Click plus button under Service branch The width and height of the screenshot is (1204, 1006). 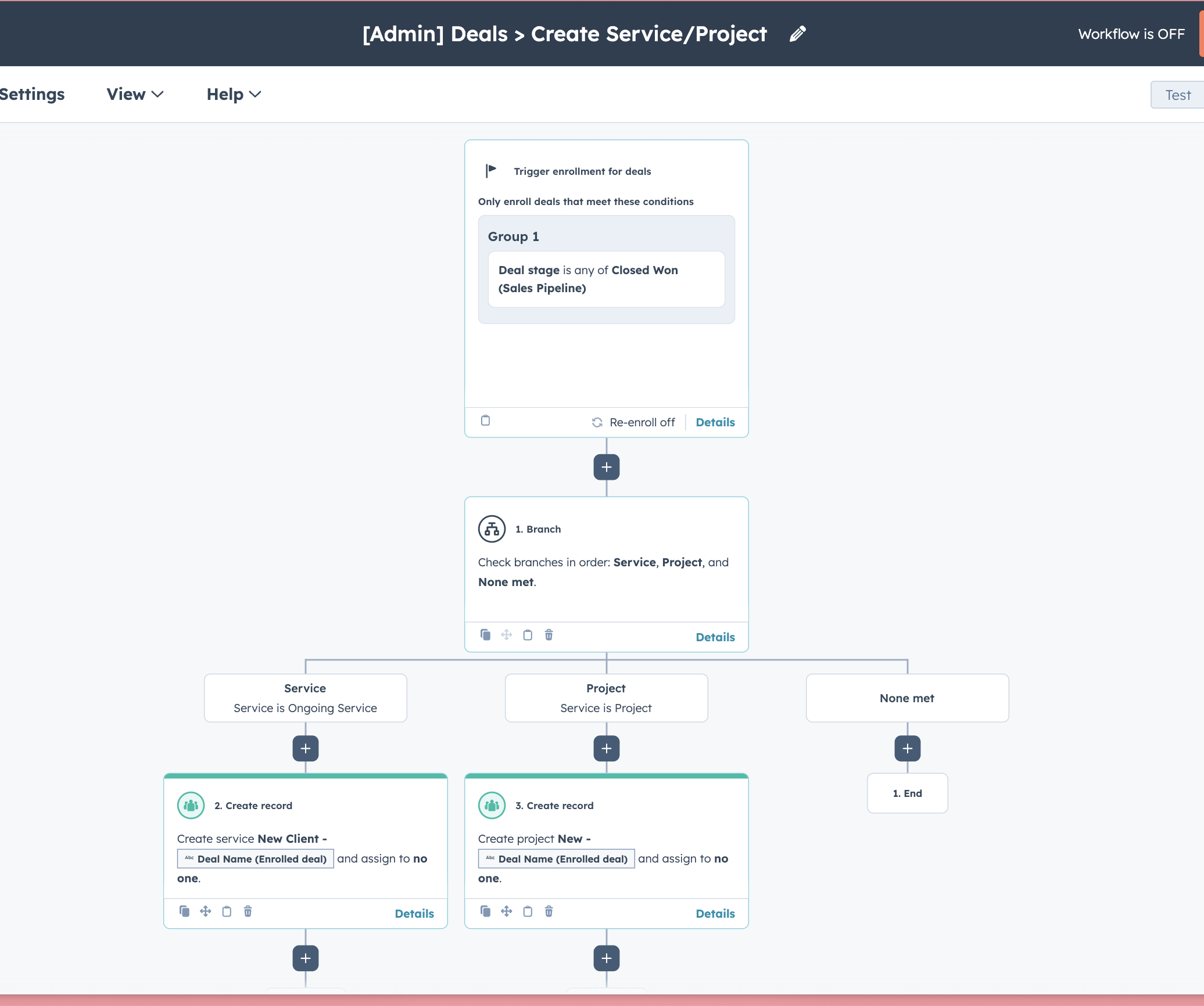pos(305,749)
